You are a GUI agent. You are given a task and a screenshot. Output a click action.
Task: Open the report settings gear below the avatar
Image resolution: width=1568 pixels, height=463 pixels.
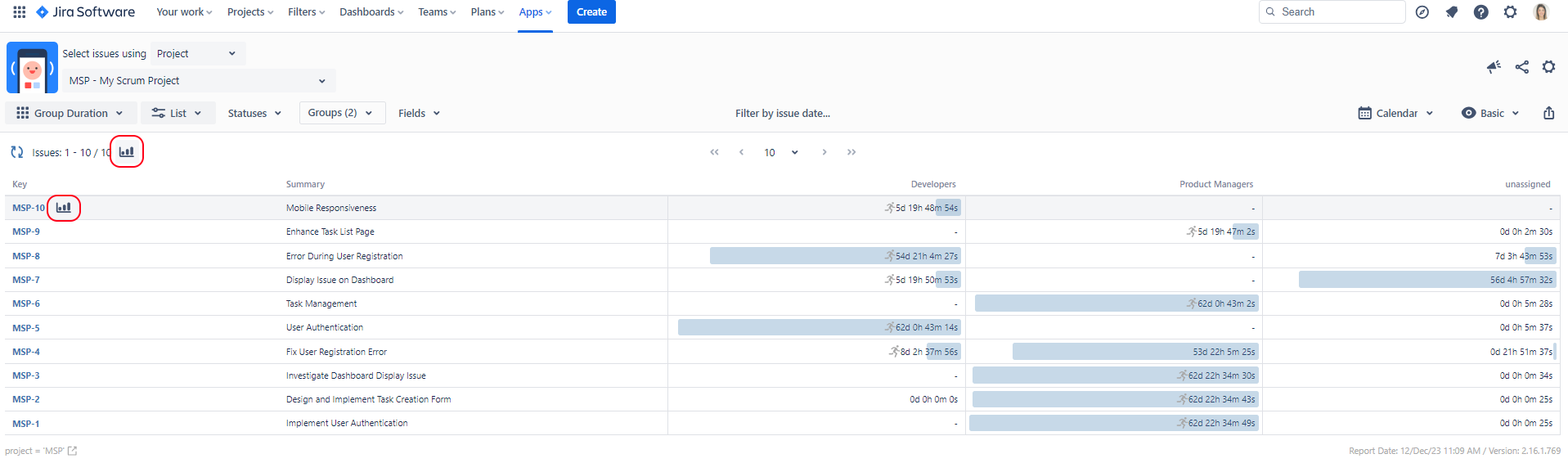coord(1548,67)
